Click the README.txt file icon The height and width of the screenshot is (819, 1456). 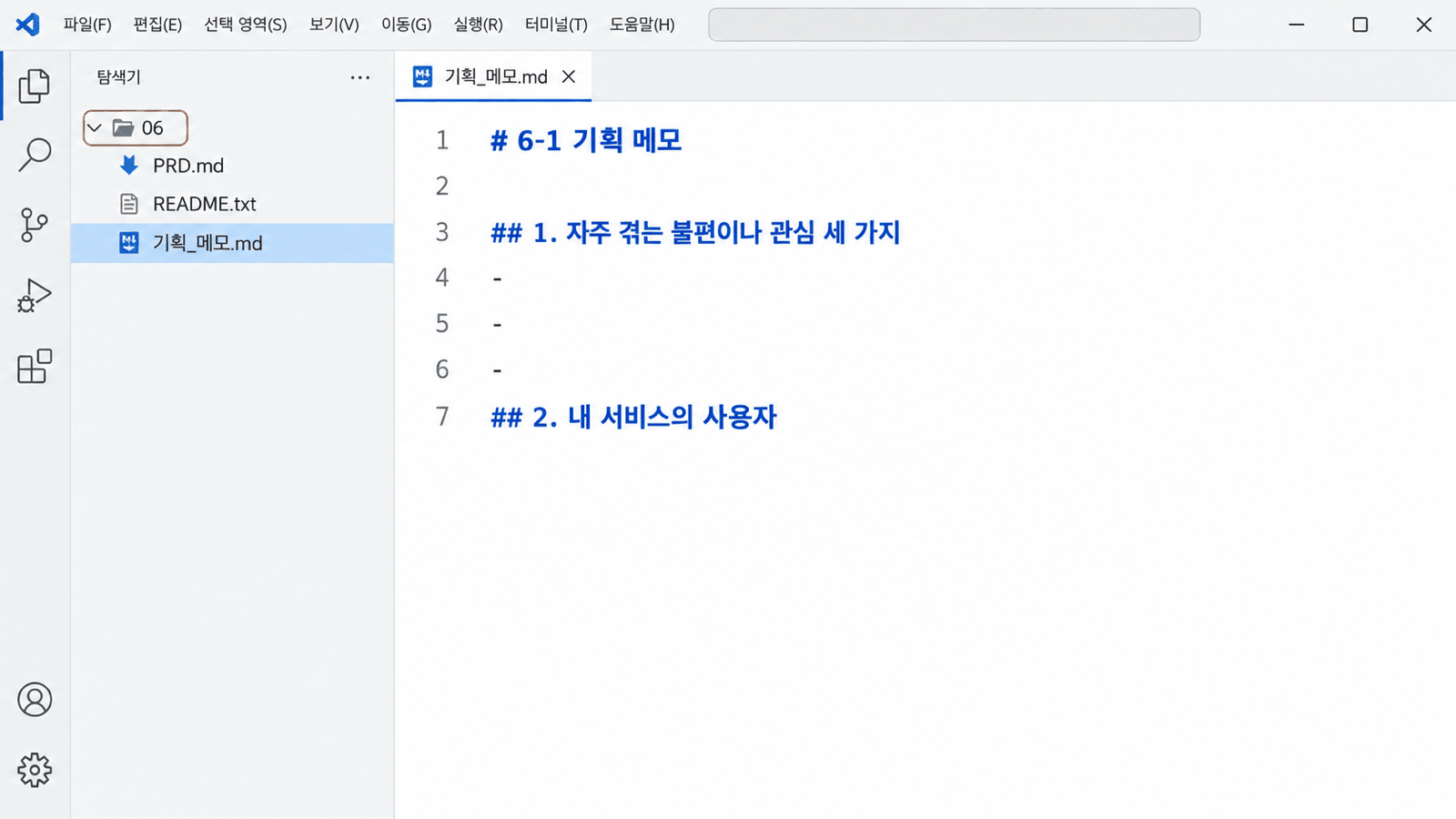pos(129,204)
